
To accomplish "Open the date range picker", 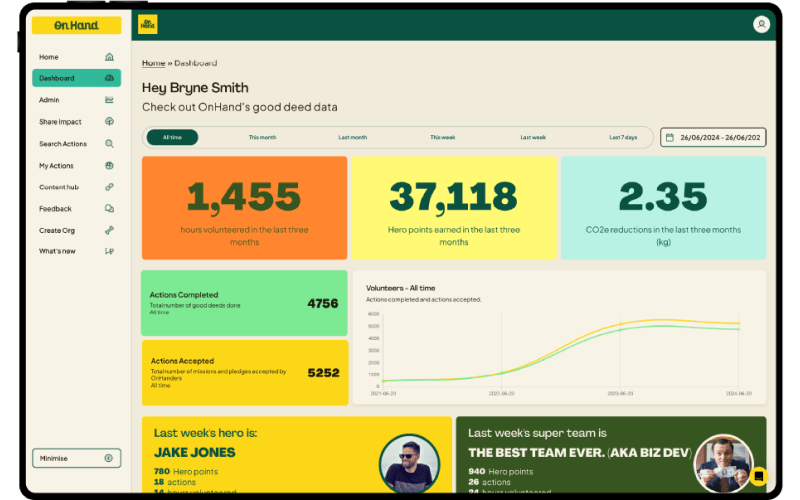I will [713, 137].
